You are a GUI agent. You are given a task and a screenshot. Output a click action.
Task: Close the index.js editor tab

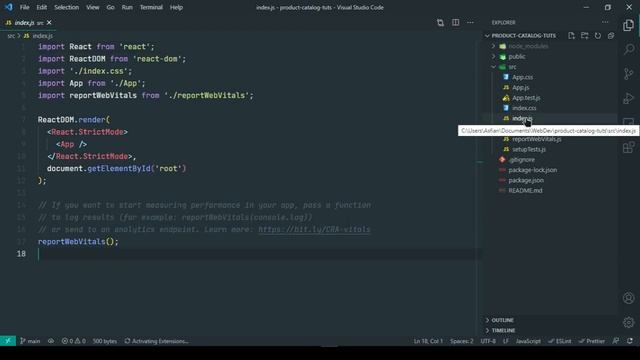[49, 22]
